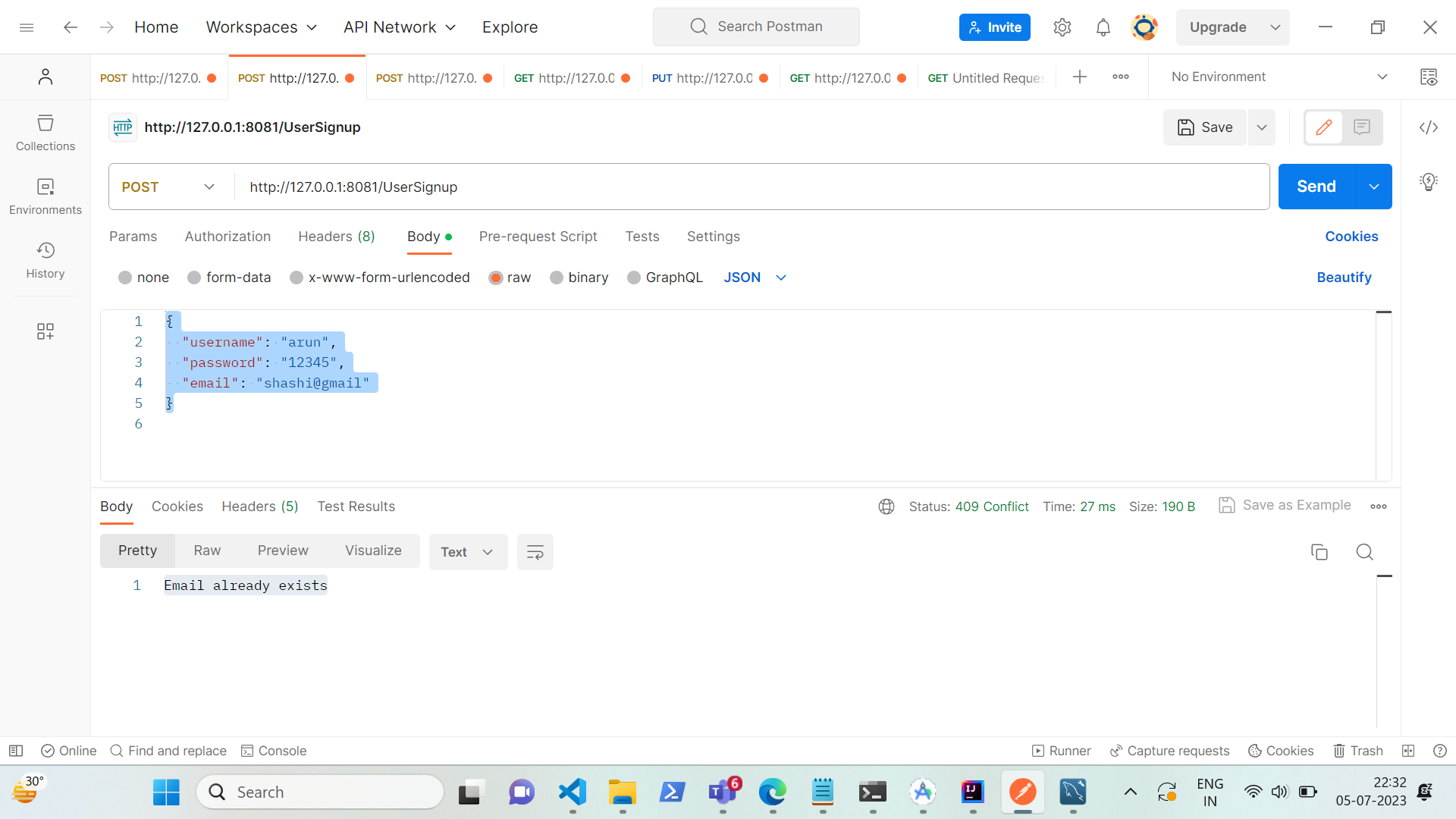Open the code snippet panel
1456x819 pixels.
click(x=1429, y=127)
